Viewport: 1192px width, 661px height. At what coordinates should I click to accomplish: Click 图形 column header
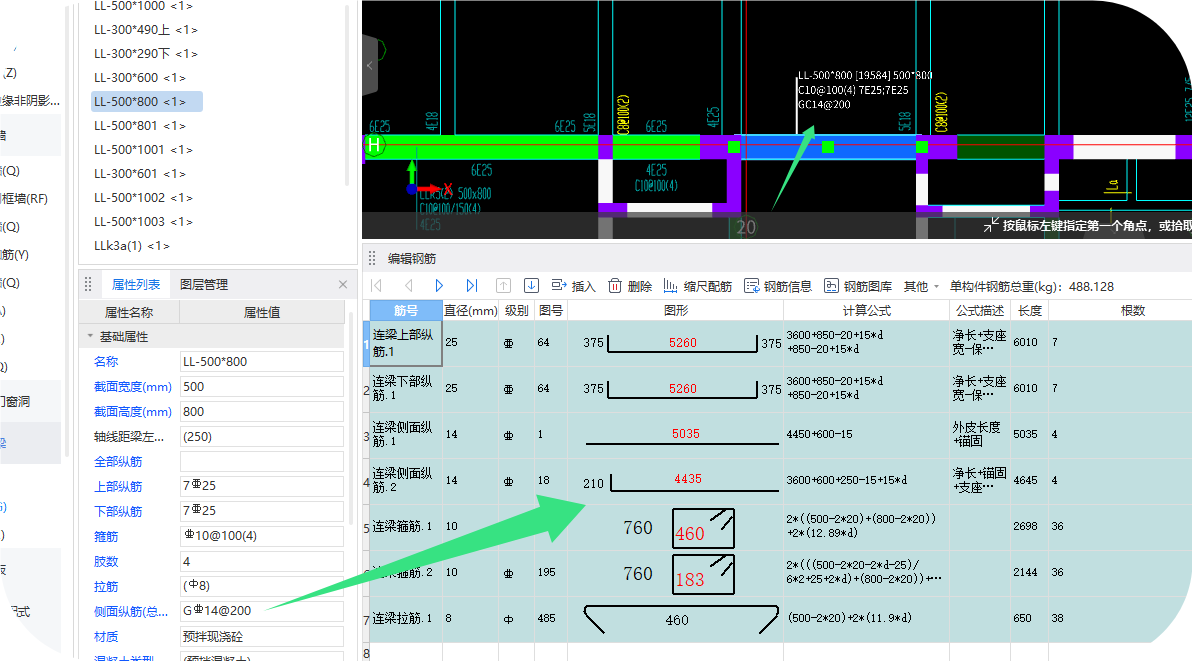676,310
